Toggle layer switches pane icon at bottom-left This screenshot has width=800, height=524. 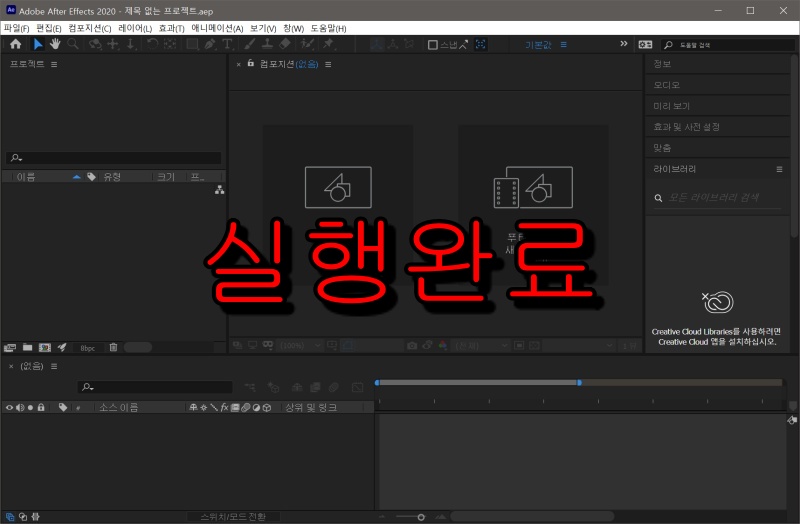click(x=10, y=516)
